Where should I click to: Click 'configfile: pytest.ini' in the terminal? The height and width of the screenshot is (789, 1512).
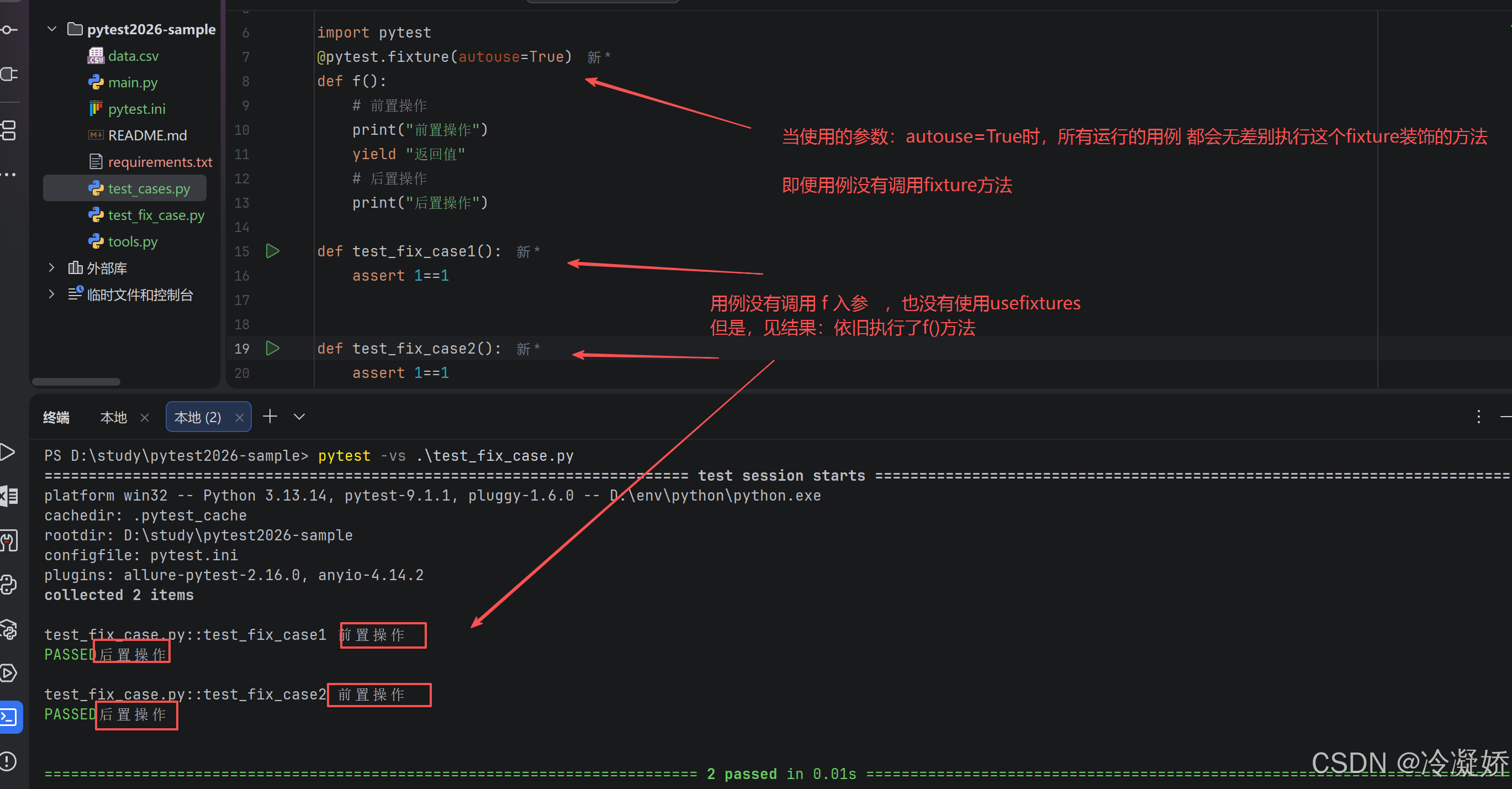coord(141,555)
